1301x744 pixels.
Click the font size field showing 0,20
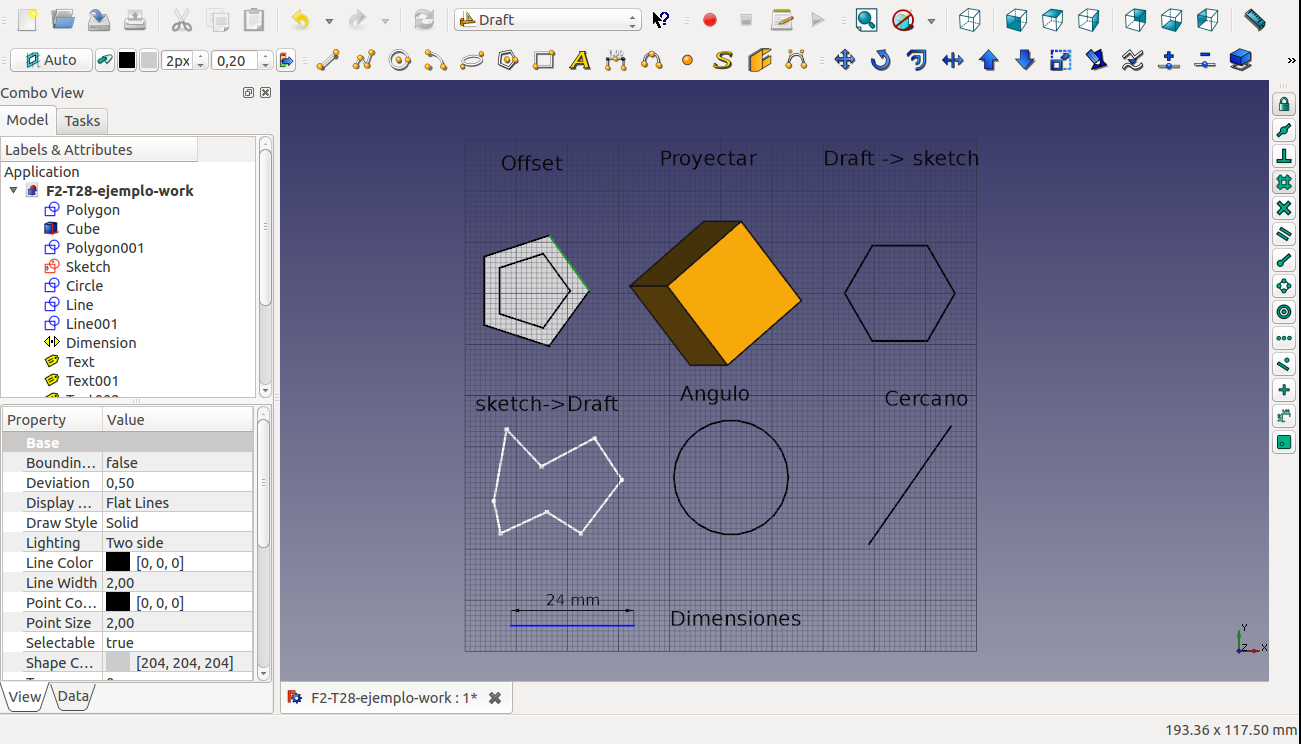pos(234,61)
